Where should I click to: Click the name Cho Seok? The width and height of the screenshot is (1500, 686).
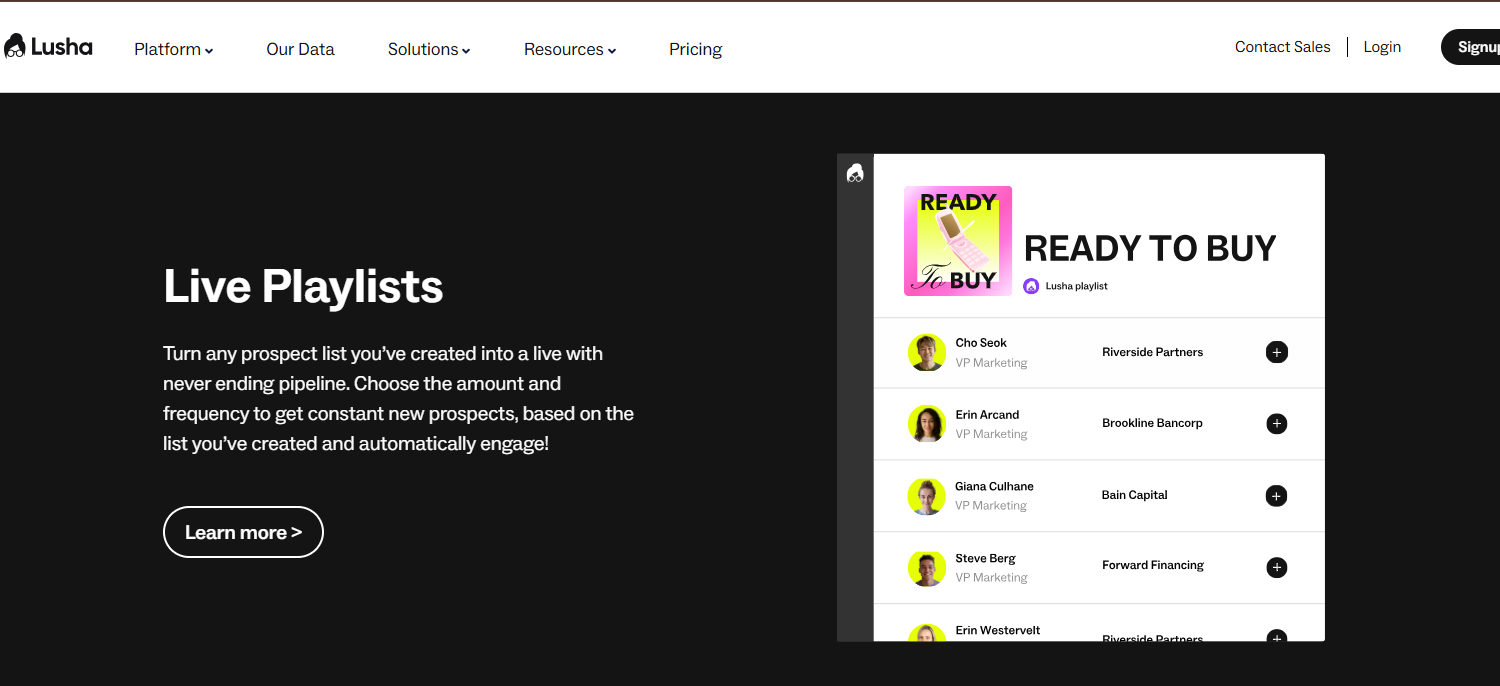[x=981, y=343]
